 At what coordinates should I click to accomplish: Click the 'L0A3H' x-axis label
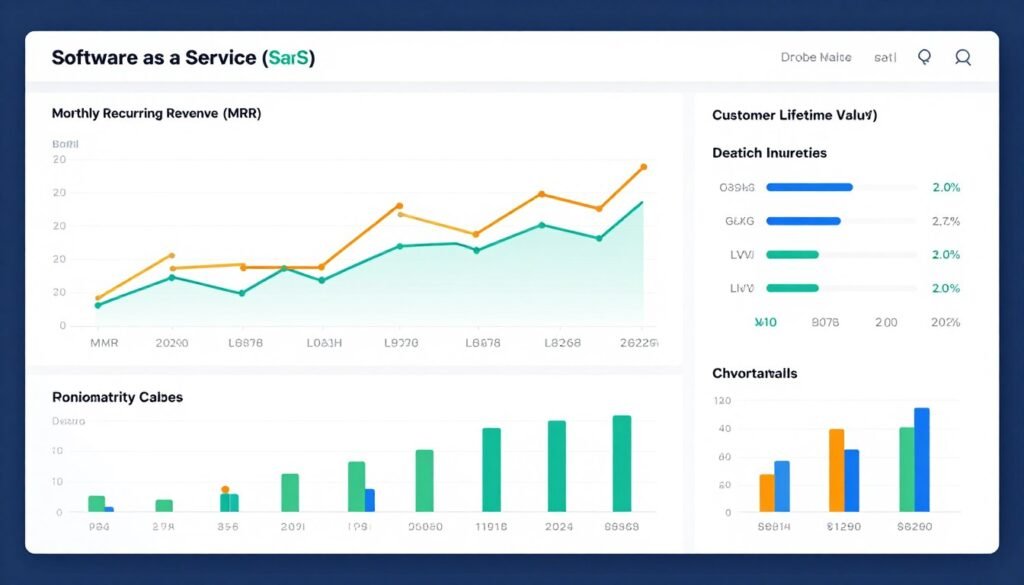click(324, 343)
